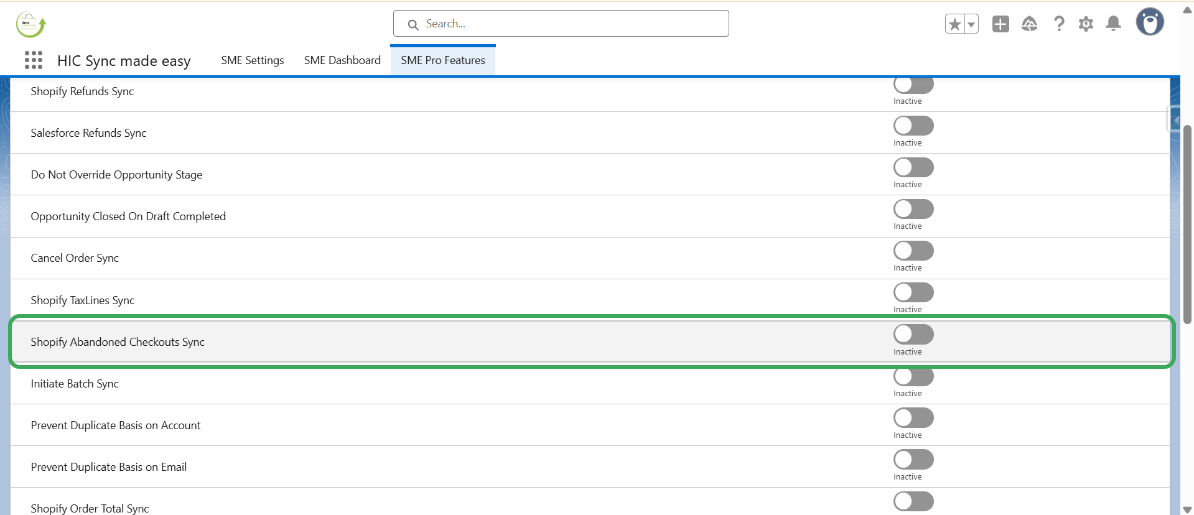Toggle Prevent Duplicate Basis on Email

(x=913, y=459)
